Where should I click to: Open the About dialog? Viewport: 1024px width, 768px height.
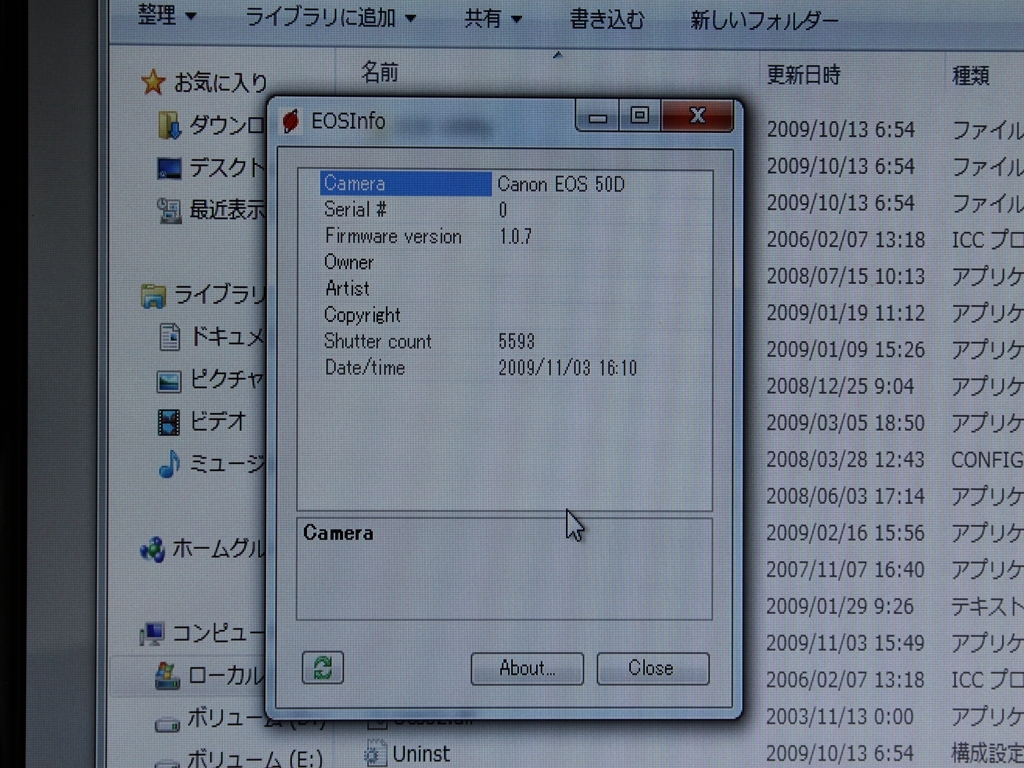point(527,668)
